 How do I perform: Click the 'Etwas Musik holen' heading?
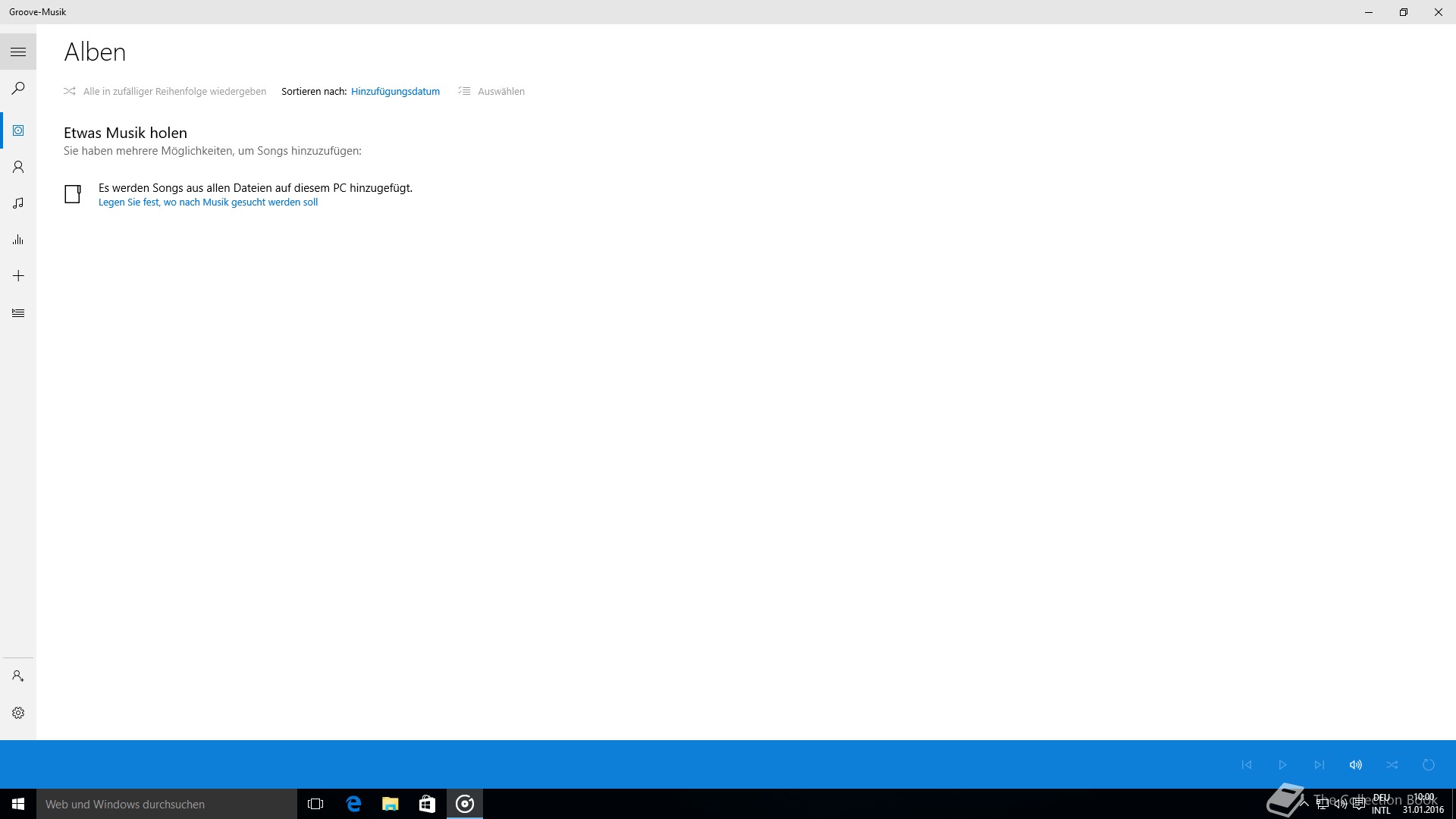[125, 133]
